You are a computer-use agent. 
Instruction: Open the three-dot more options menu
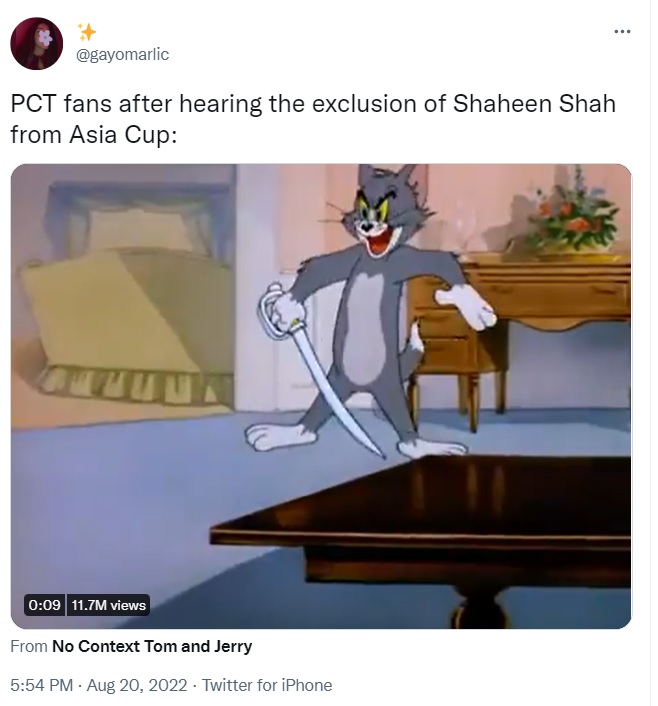622,32
